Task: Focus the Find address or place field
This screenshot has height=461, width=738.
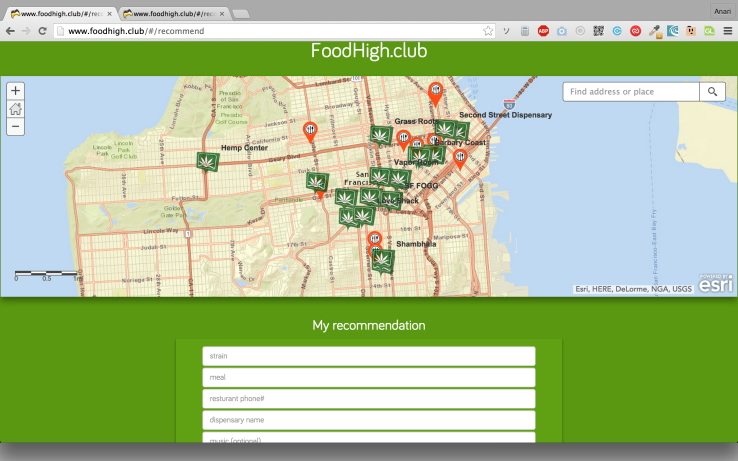Action: point(631,92)
